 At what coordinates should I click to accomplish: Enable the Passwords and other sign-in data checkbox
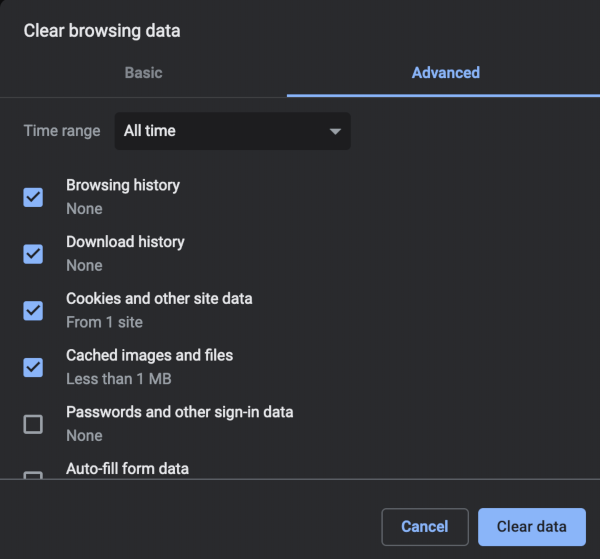click(33, 424)
